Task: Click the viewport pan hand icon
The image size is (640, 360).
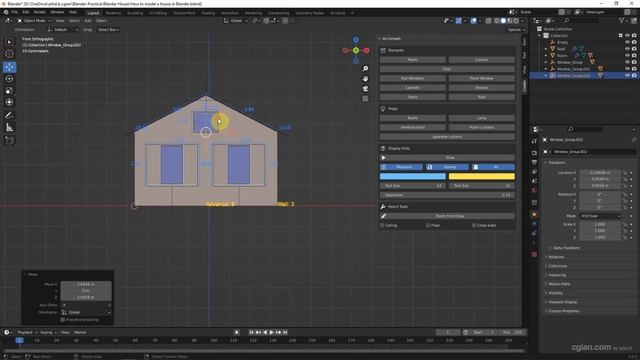Action: click(x=365, y=78)
